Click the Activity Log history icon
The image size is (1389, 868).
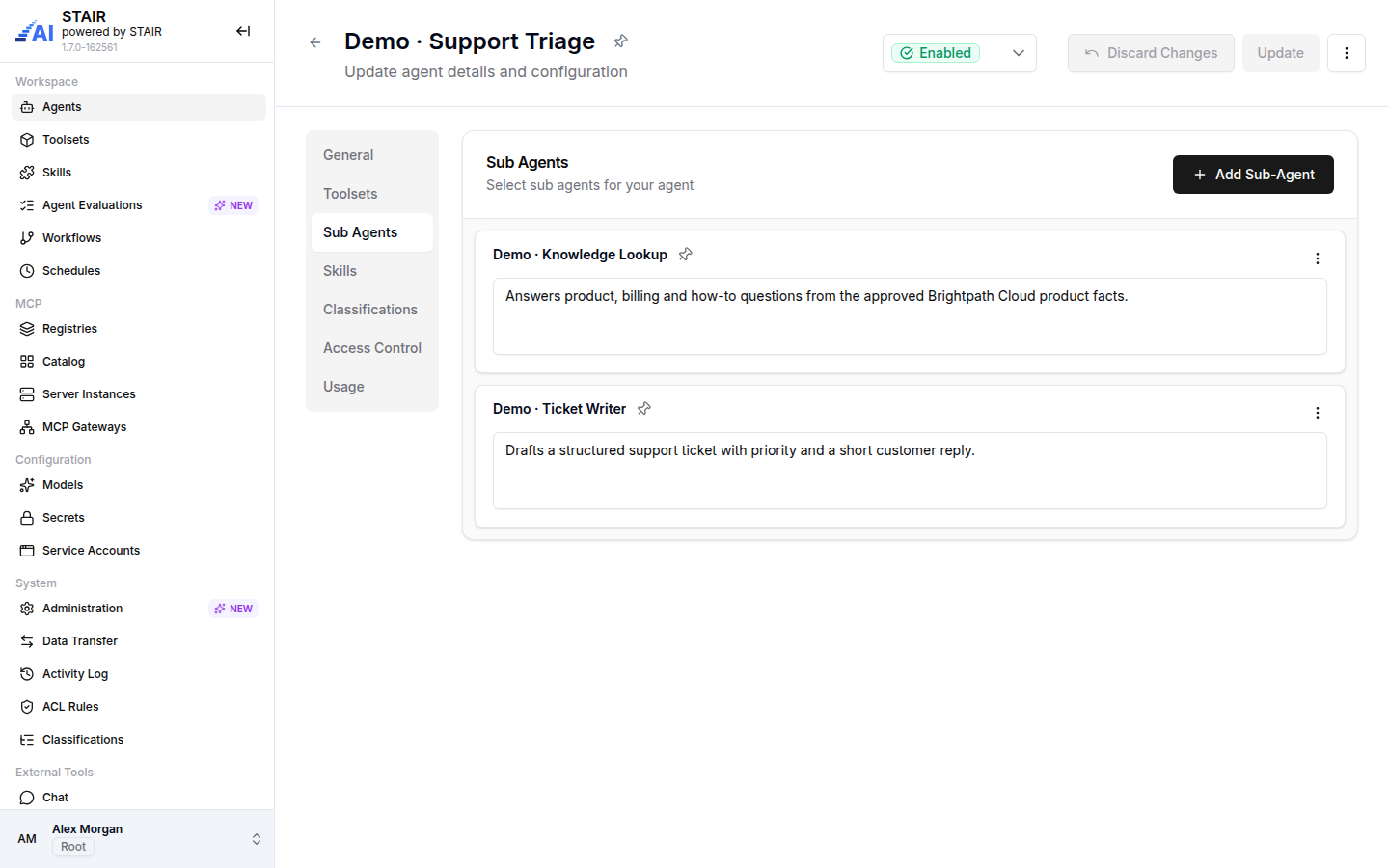(27, 674)
